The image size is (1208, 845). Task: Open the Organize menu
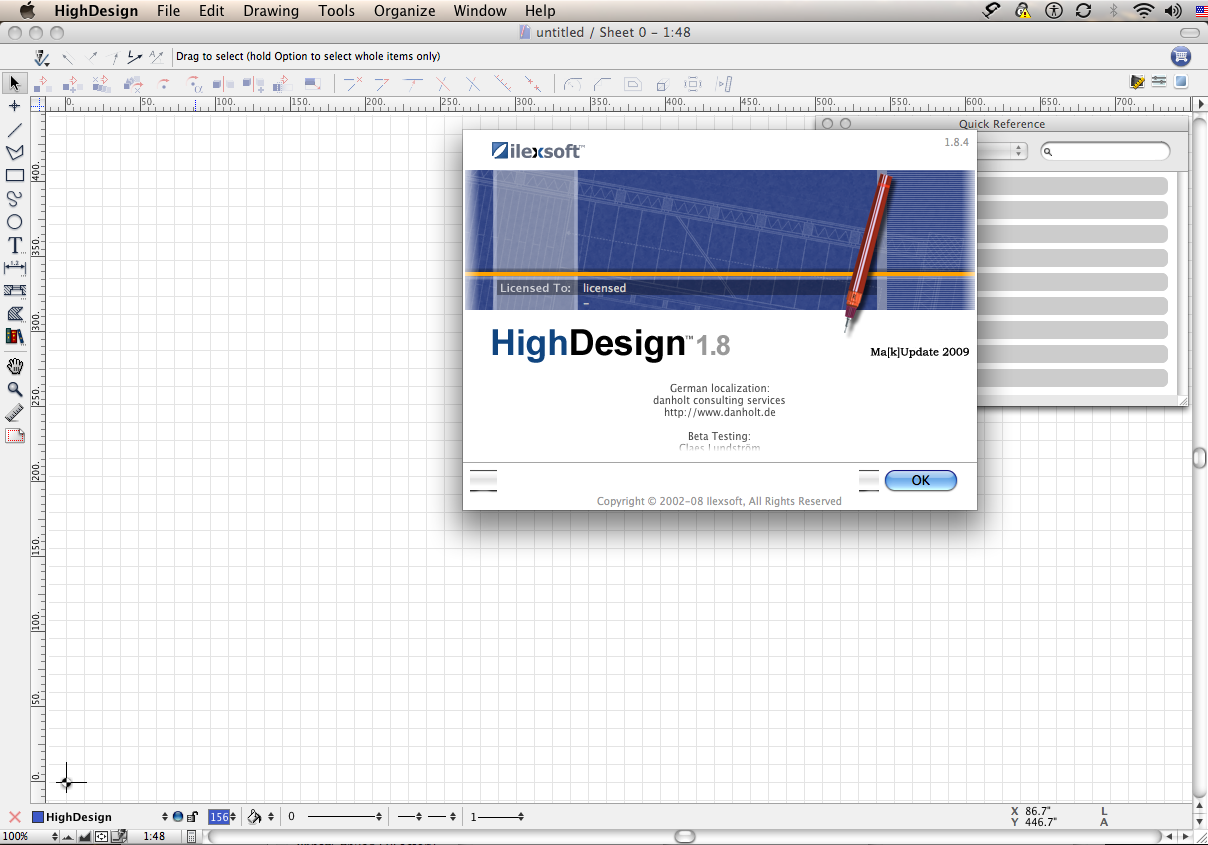click(x=405, y=11)
